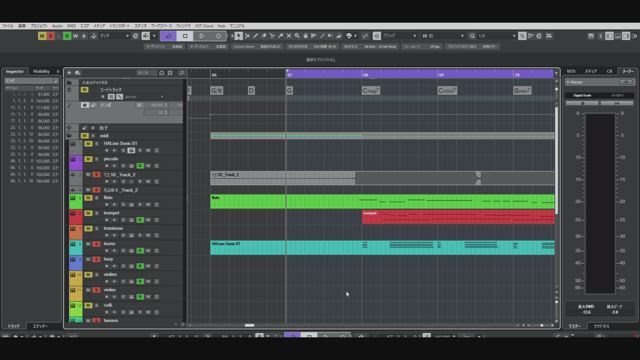The width and height of the screenshot is (640, 360).
Task: Click the left zone layout icon
Action: [x=609, y=36]
